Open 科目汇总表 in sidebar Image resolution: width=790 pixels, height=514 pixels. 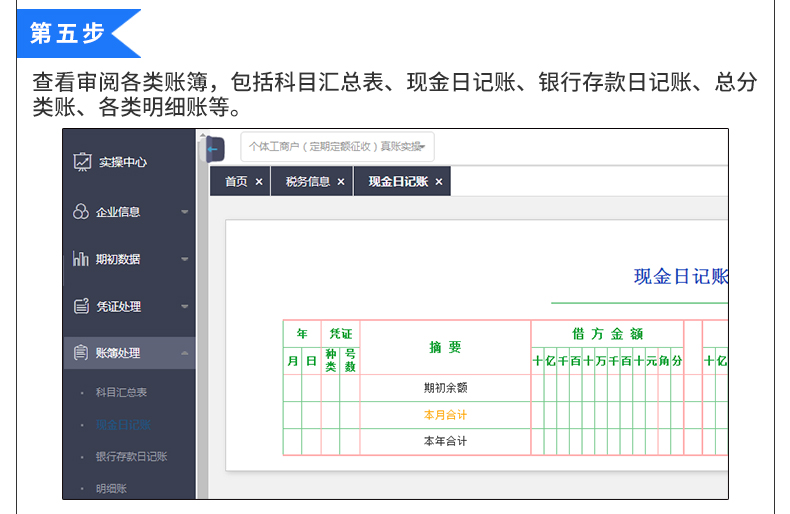(x=121, y=392)
